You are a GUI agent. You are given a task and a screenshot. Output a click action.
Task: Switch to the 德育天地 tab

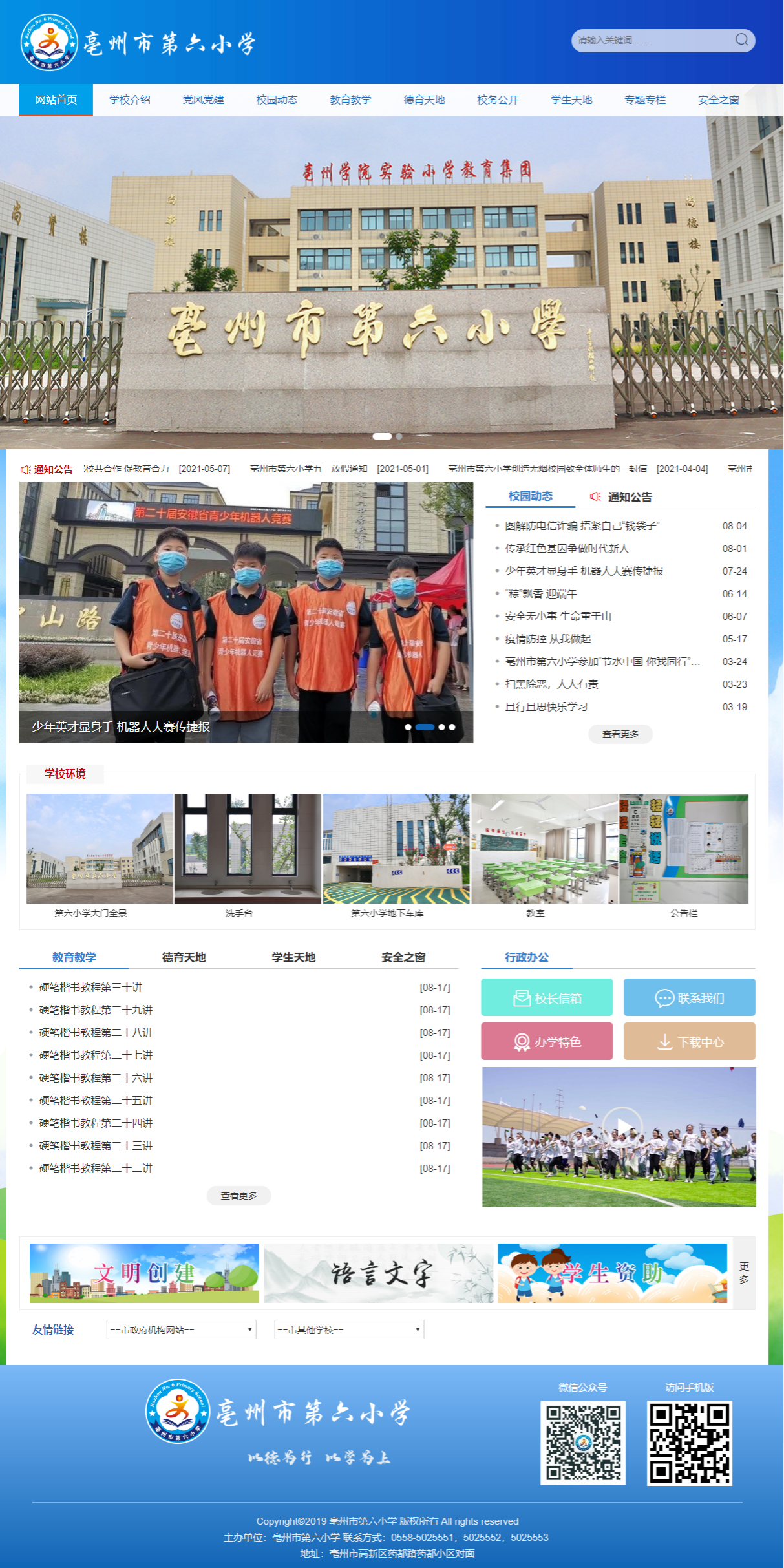click(184, 957)
